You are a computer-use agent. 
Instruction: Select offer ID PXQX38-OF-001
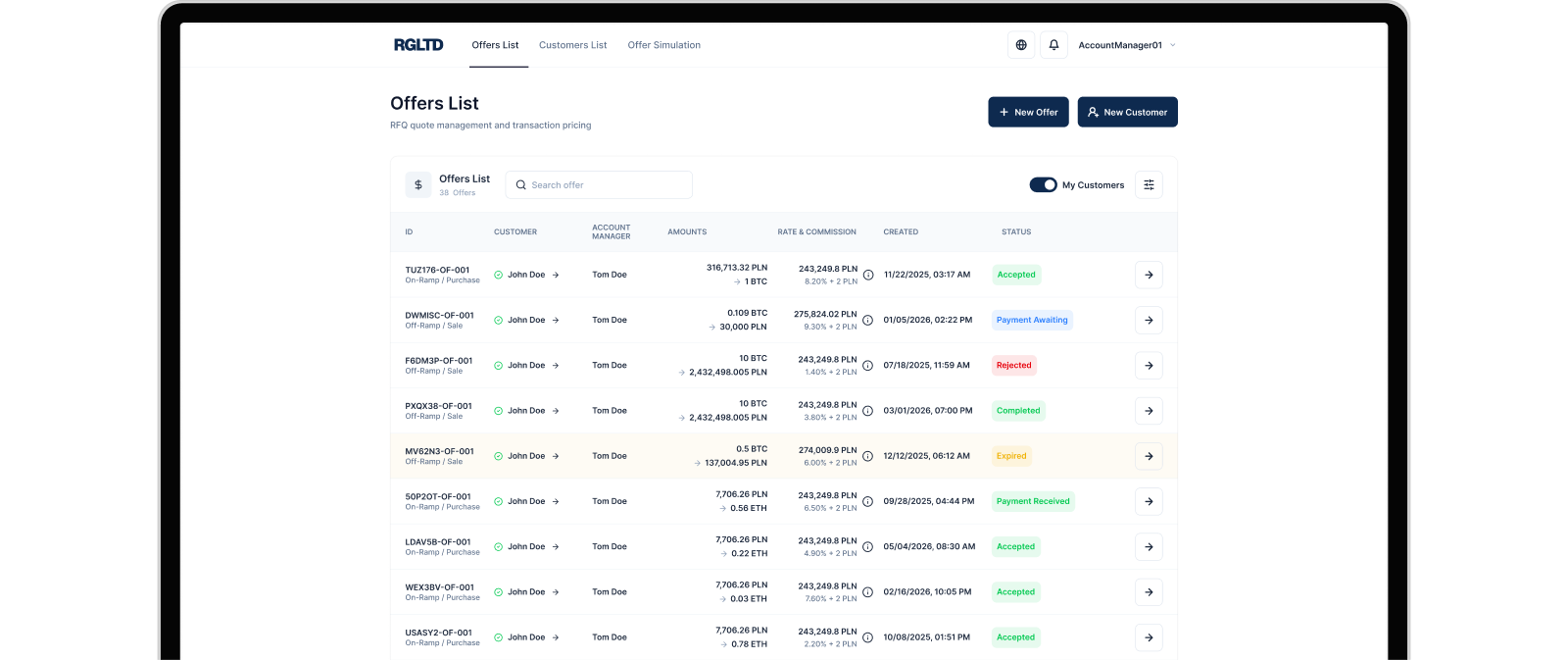[438, 406]
